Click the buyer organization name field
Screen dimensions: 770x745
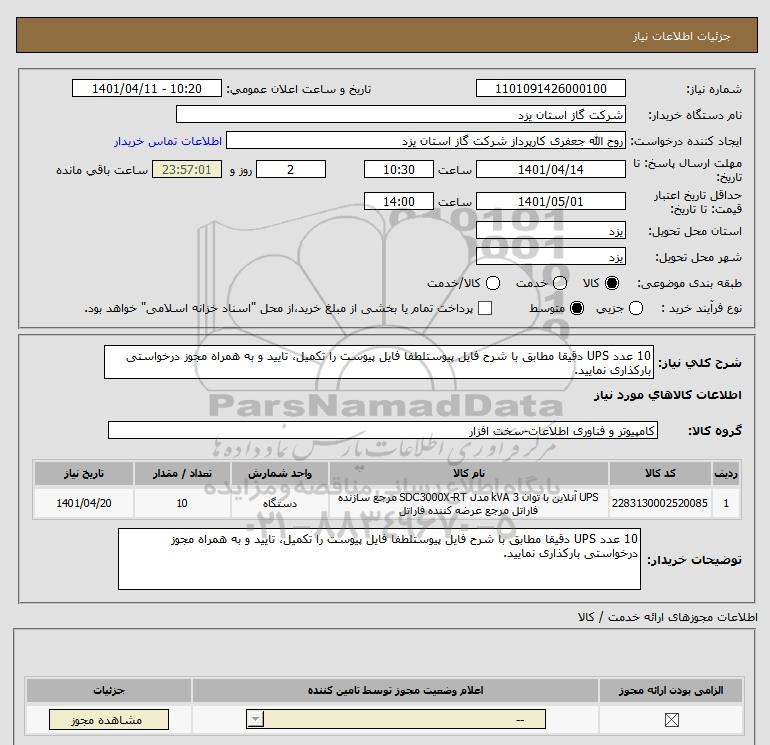(401, 114)
